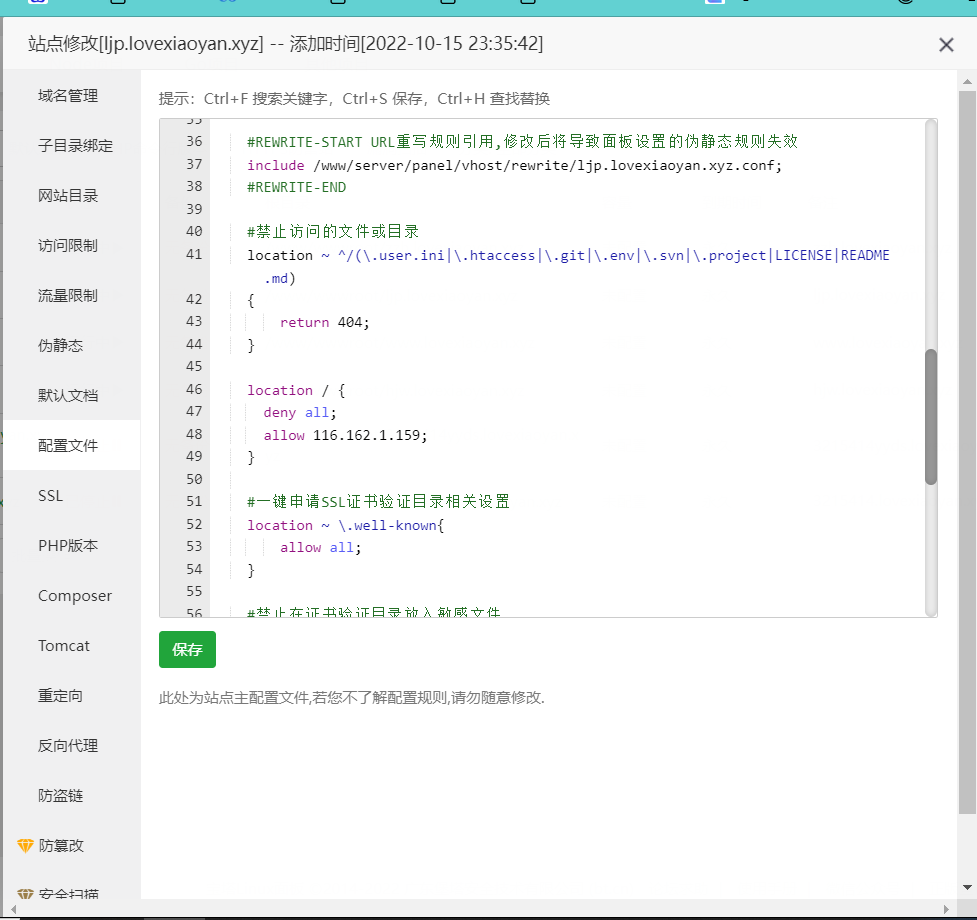Click the code editor vertical scrollbar thumb

[x=931, y=416]
